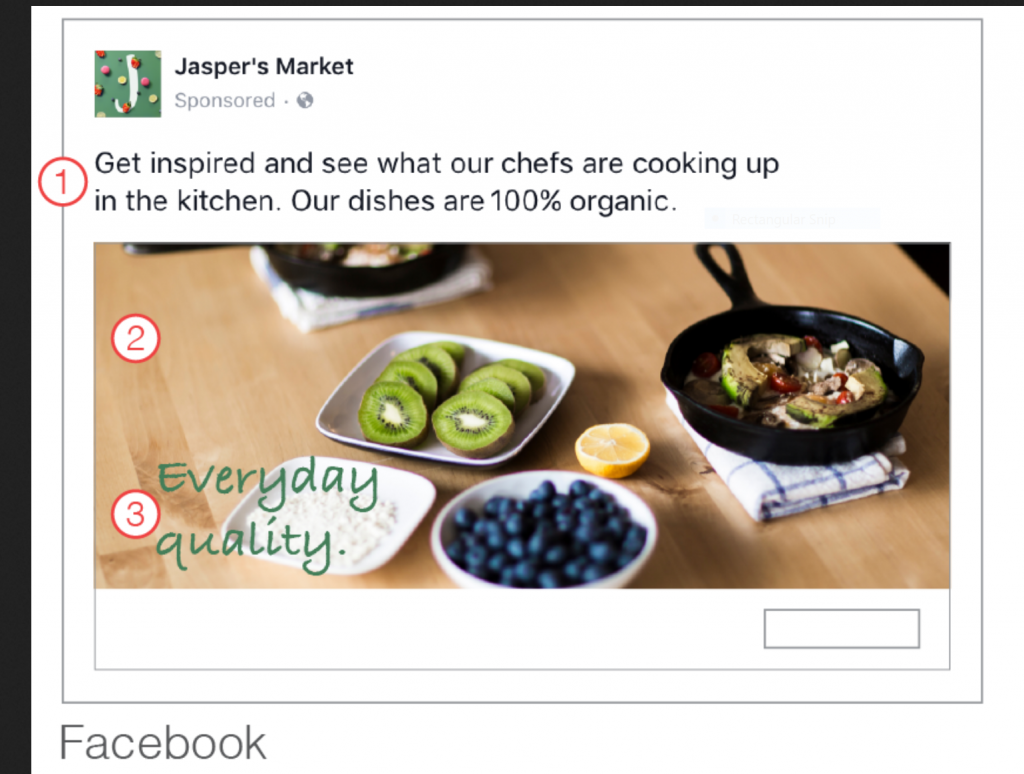
Task: Click the ad text about chefs cooking
Action: pyautogui.click(x=436, y=182)
